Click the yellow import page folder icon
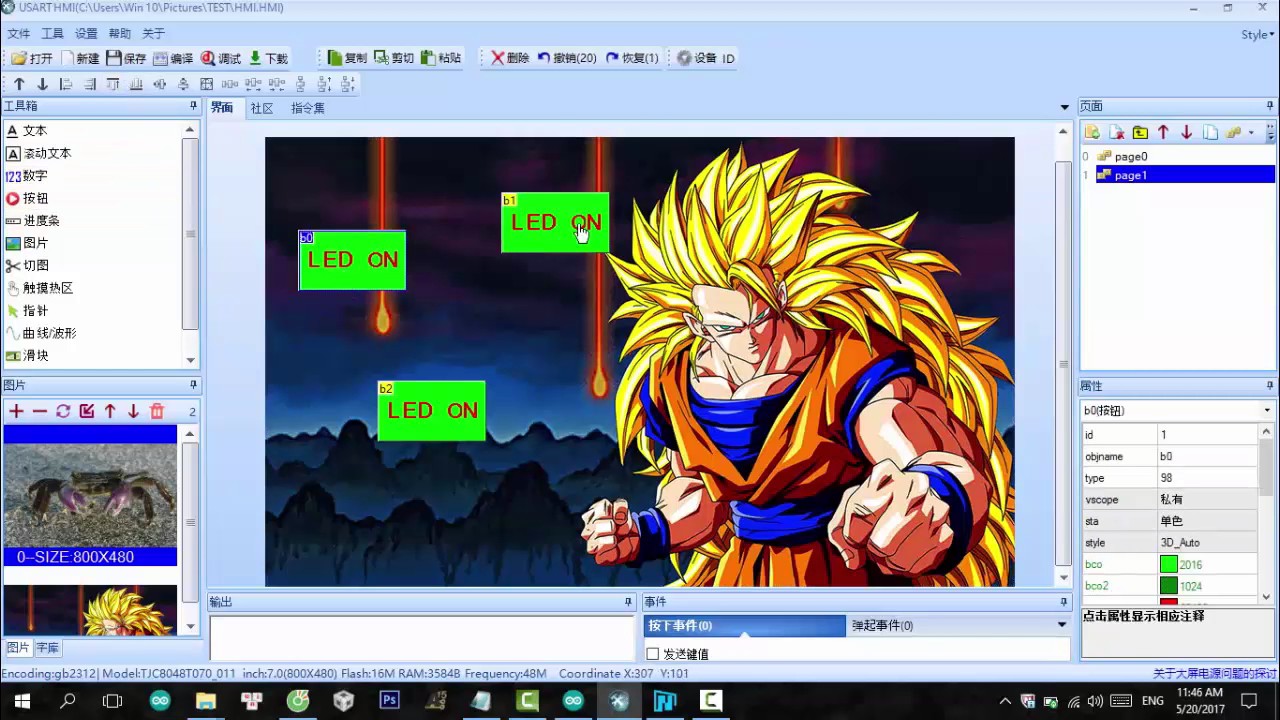Image resolution: width=1280 pixels, height=720 pixels. [1140, 132]
